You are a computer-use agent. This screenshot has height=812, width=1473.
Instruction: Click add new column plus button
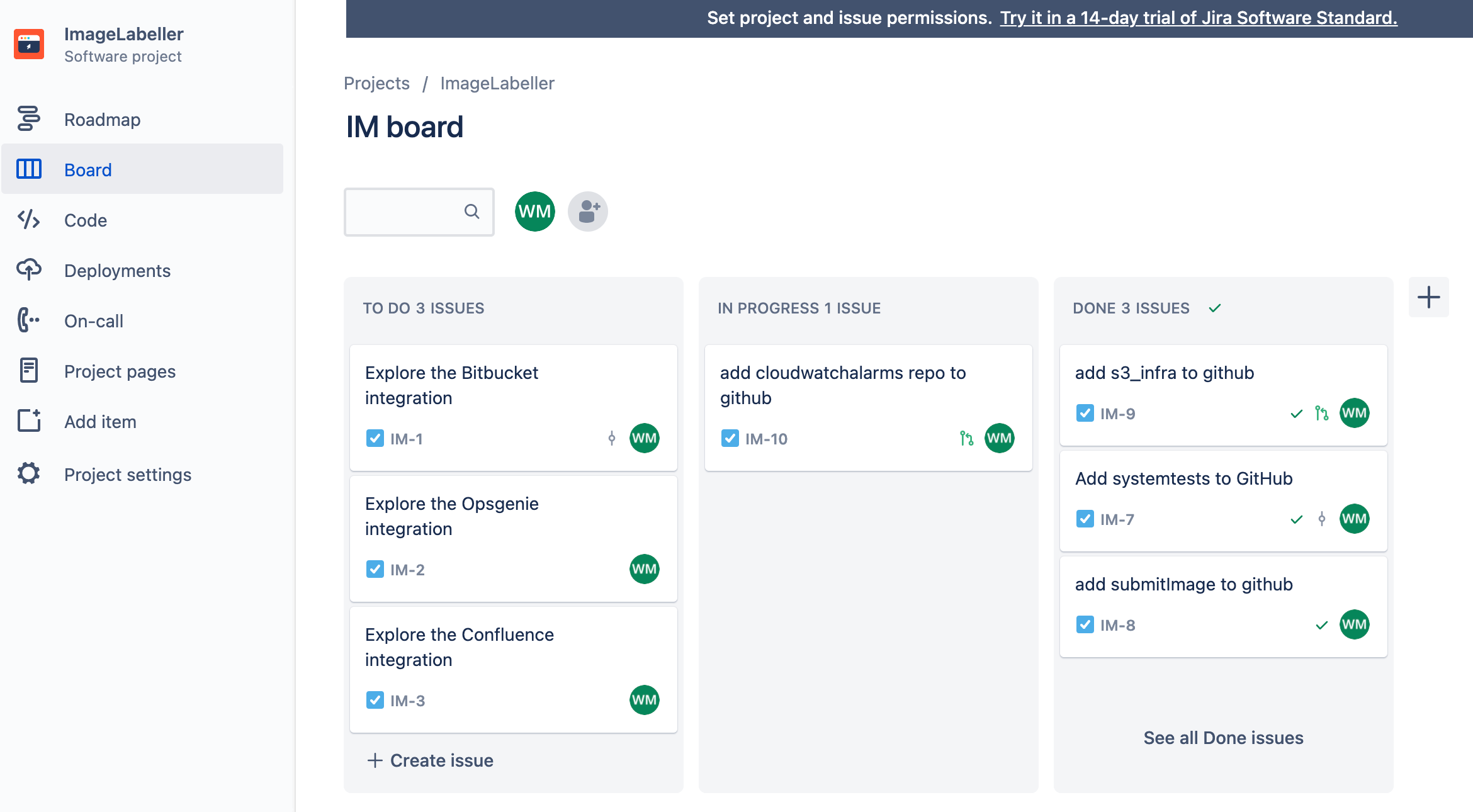pyautogui.click(x=1429, y=297)
